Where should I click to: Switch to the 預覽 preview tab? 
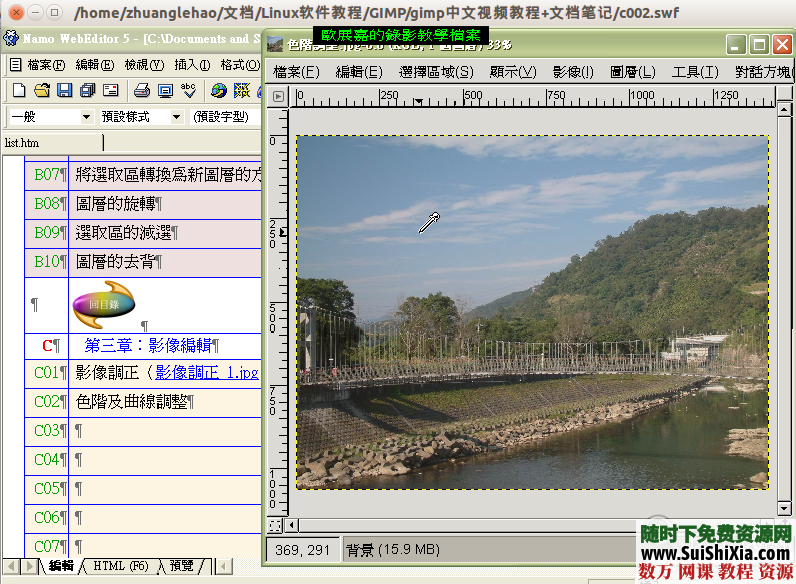click(182, 566)
